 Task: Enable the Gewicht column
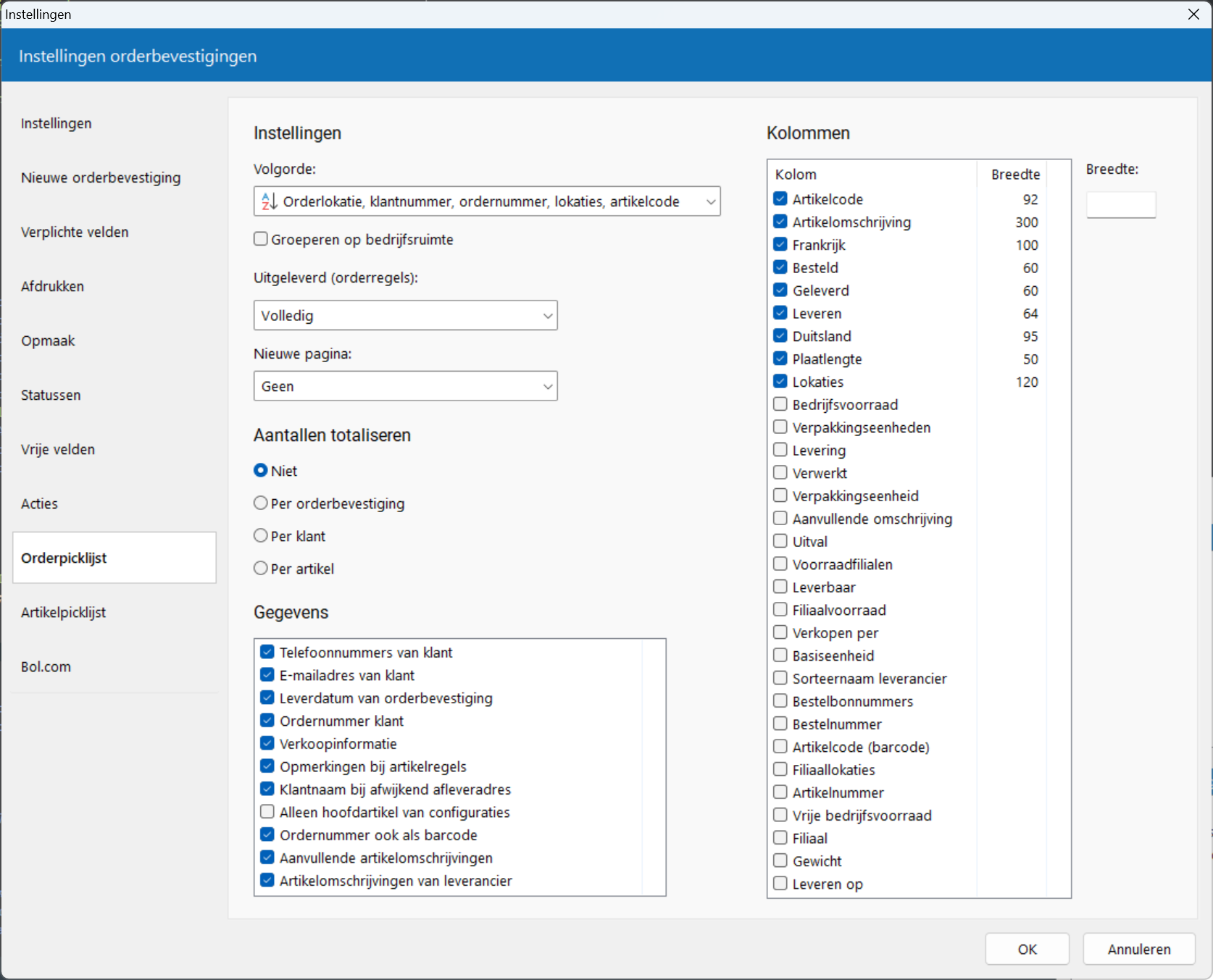(780, 860)
